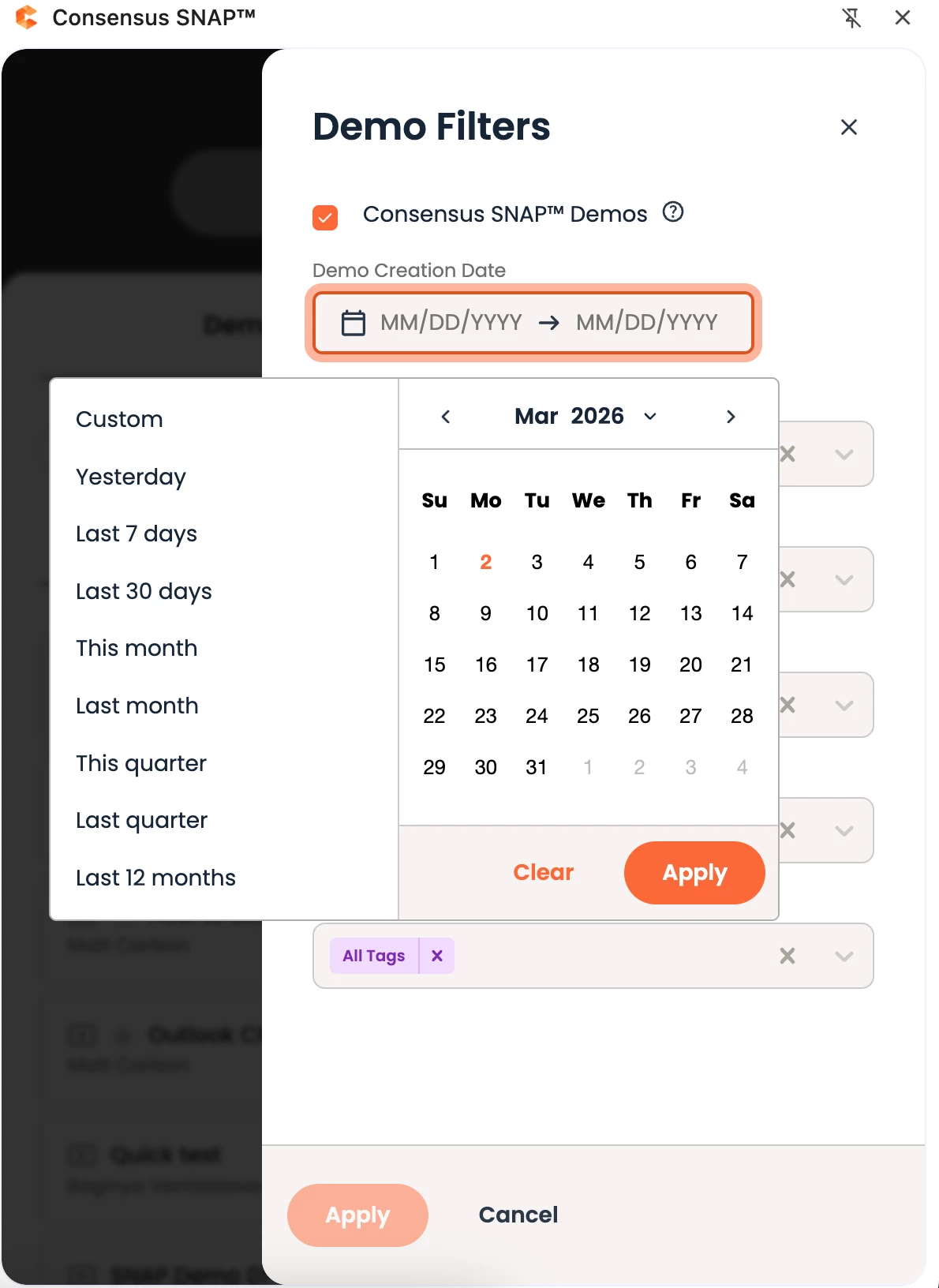This screenshot has width=939, height=1288.
Task: Click the Consensus logo icon
Action: pos(27,17)
